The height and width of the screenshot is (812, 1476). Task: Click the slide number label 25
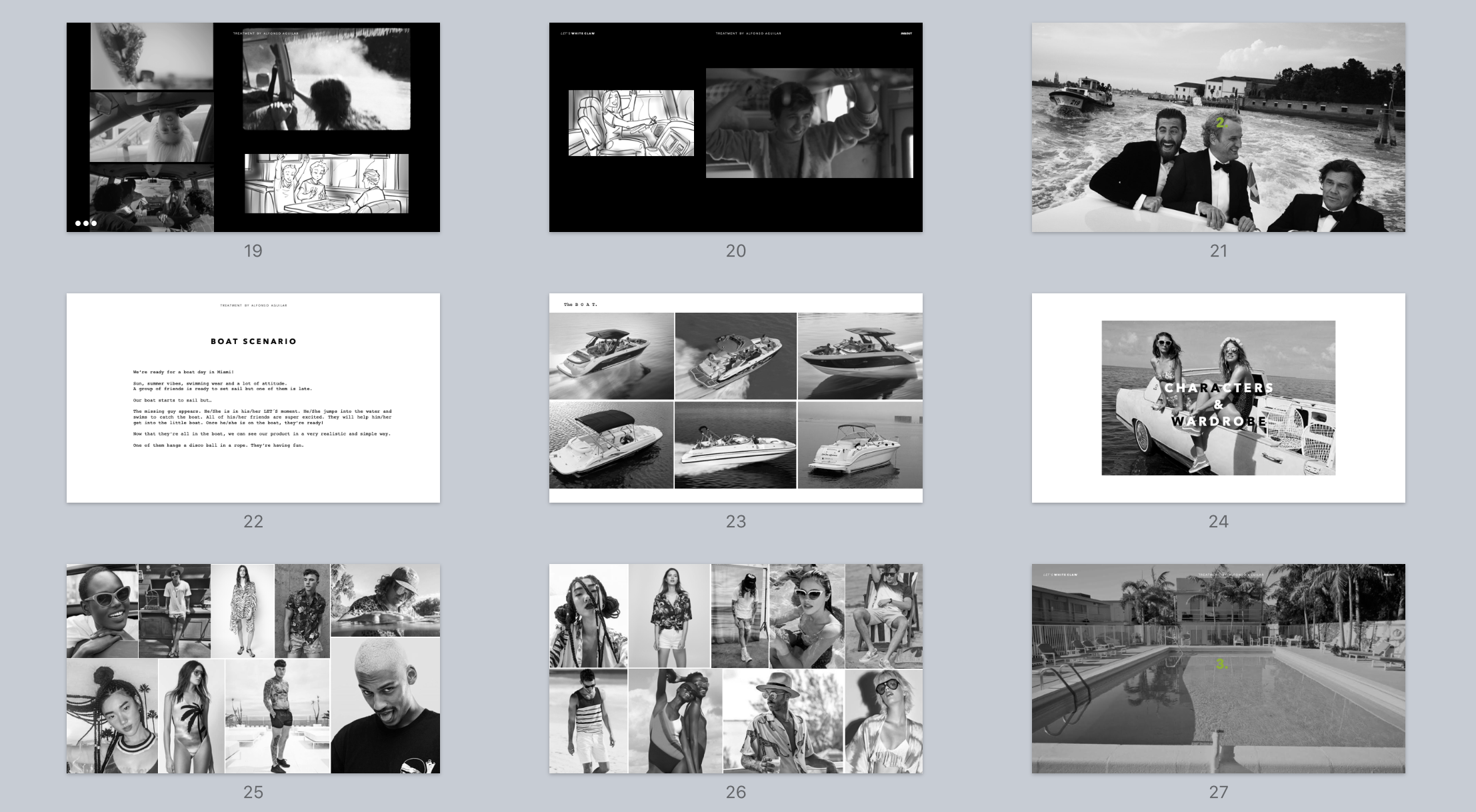(x=253, y=793)
